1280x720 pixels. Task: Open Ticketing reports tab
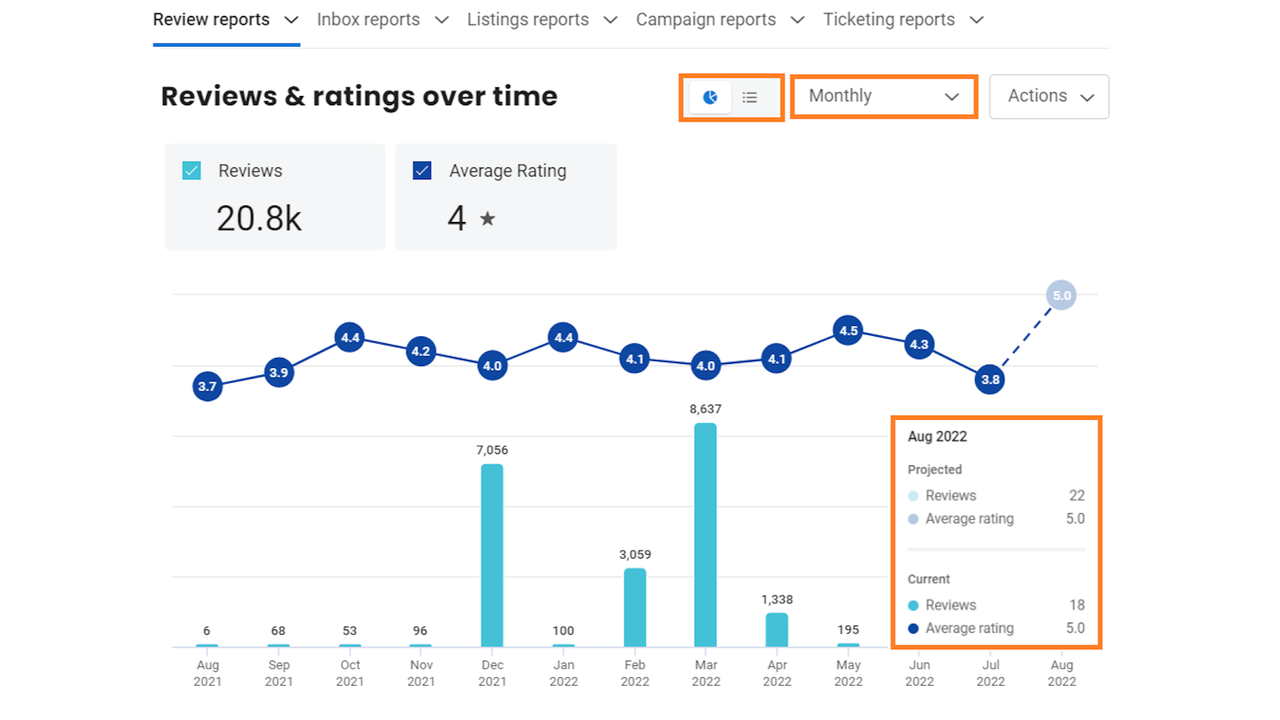click(x=888, y=20)
